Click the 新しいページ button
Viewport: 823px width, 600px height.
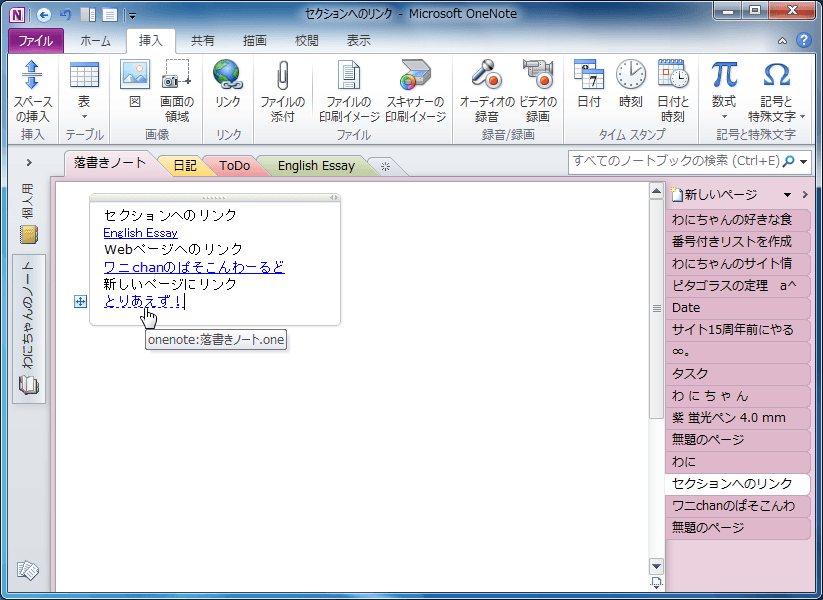coord(714,195)
